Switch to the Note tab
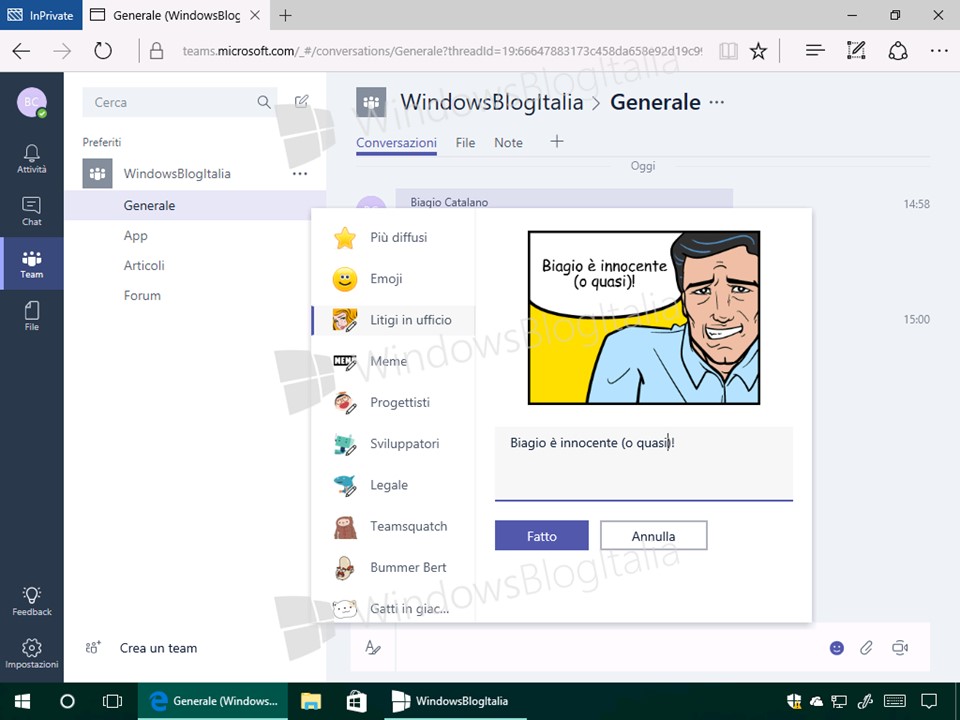Screen dimensions: 960x720 point(508,143)
